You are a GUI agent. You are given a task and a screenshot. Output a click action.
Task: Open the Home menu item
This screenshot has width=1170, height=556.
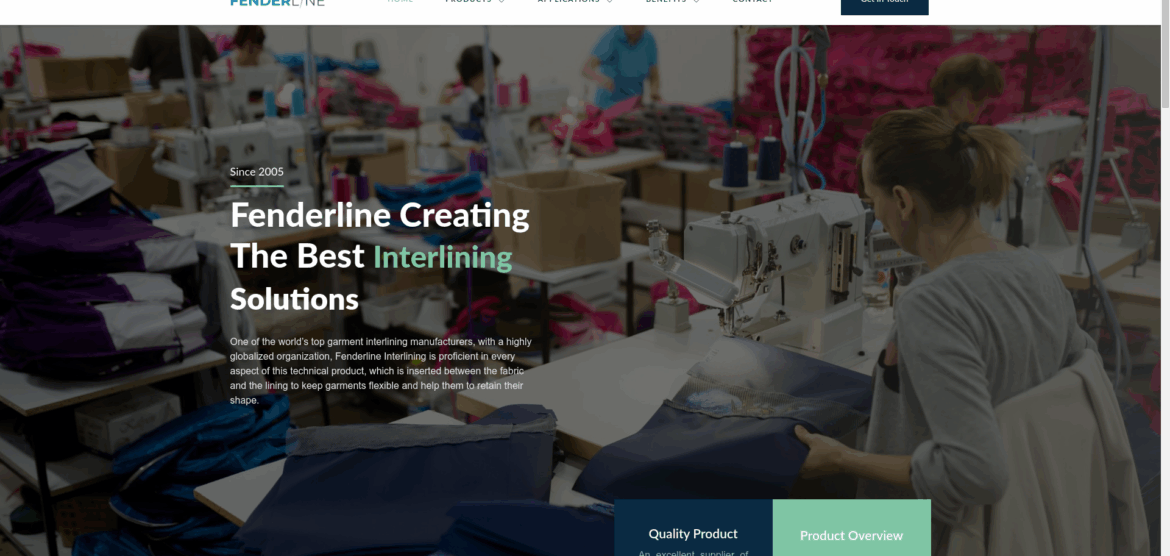tap(400, 1)
